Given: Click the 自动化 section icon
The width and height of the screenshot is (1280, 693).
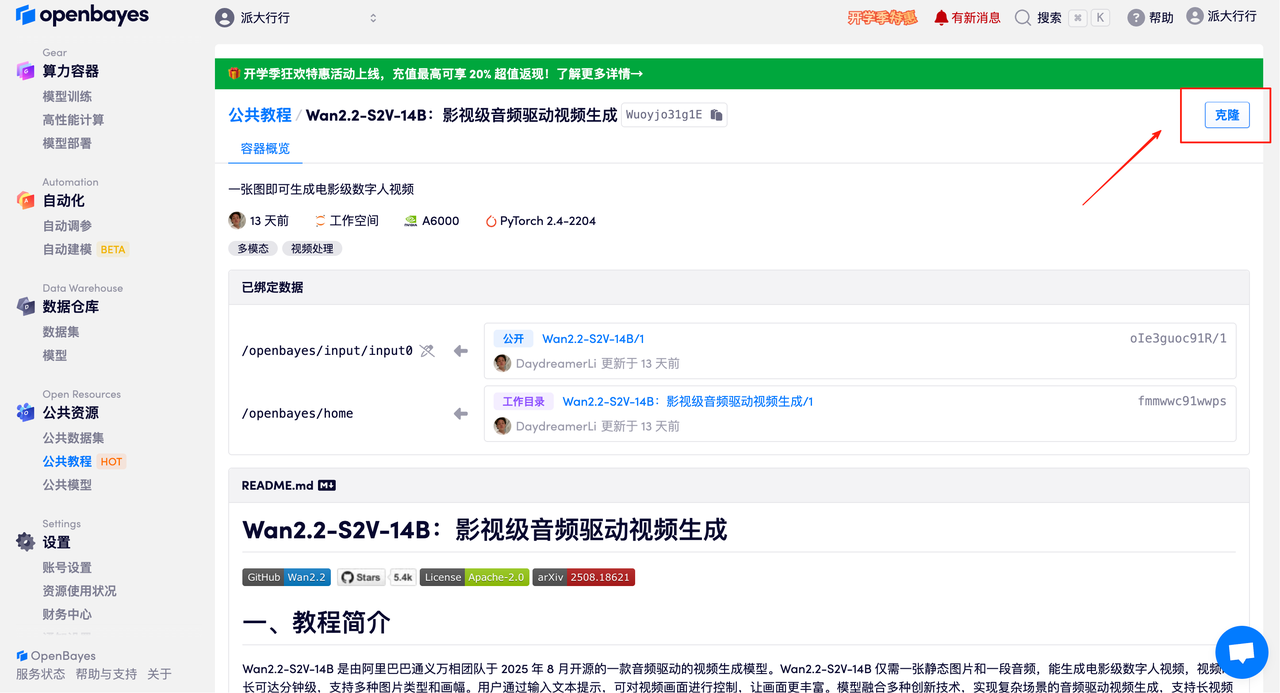Looking at the screenshot, I should (25, 200).
